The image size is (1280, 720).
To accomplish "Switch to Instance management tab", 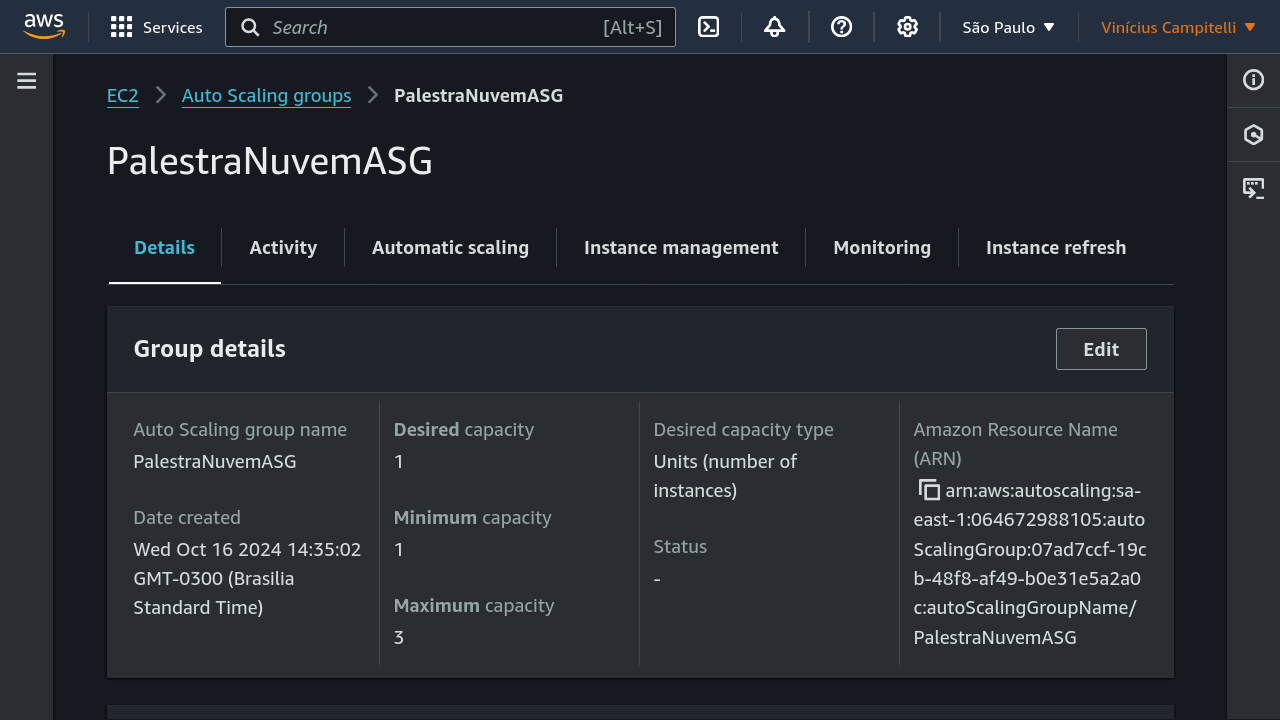I will [681, 248].
